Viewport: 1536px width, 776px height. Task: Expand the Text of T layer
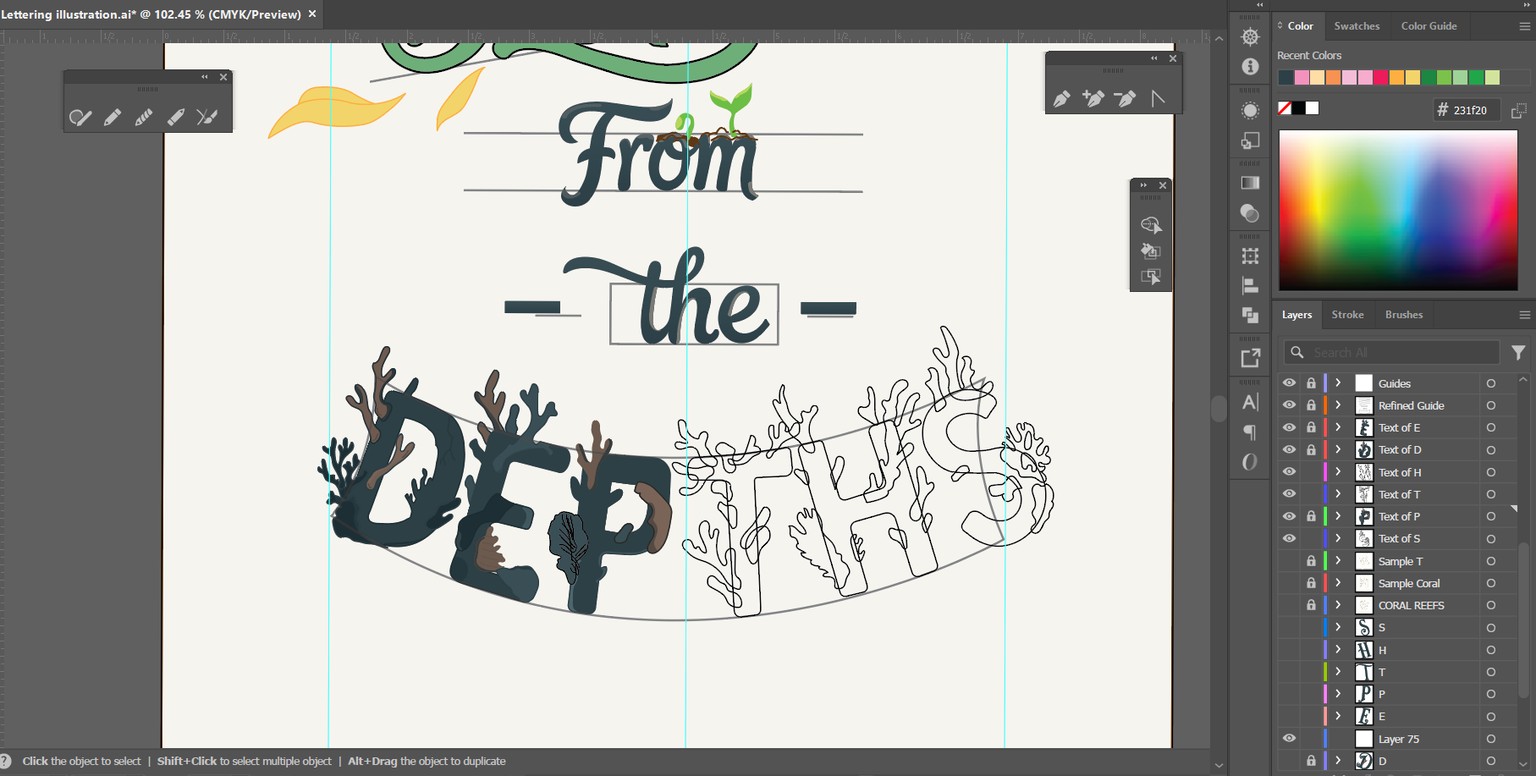(1338, 494)
